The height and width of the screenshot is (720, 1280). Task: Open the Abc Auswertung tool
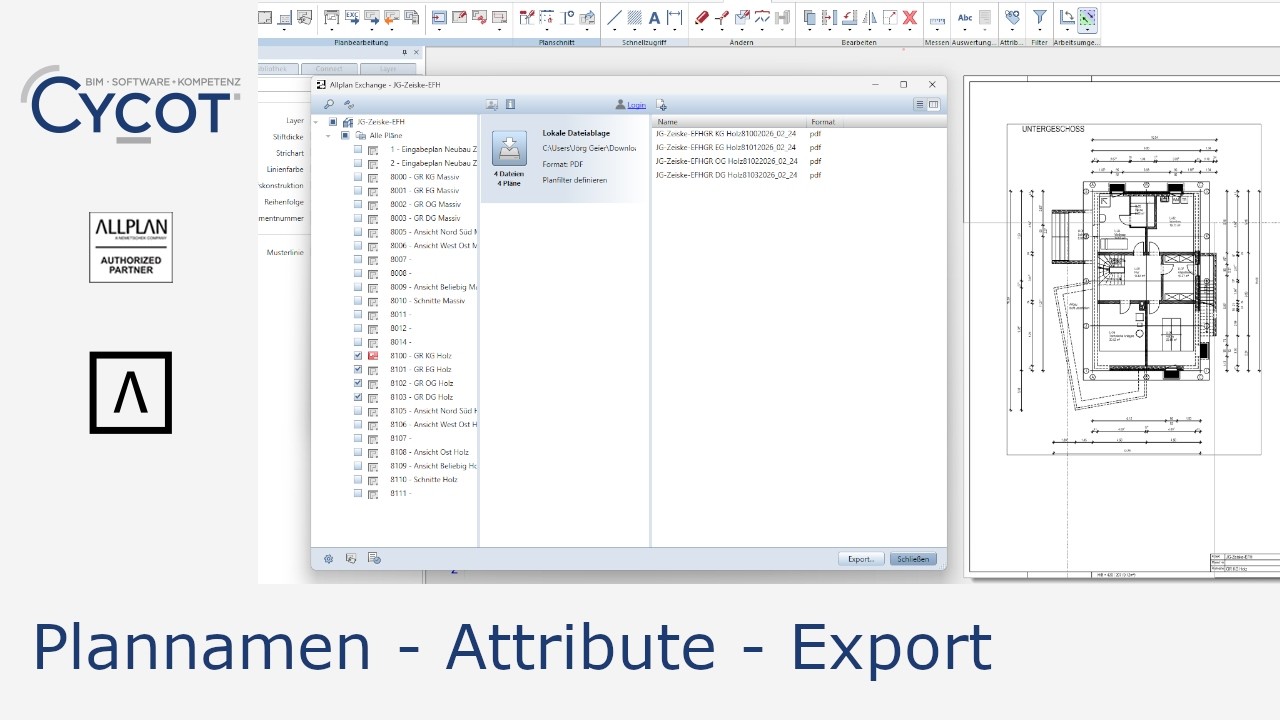tap(965, 17)
